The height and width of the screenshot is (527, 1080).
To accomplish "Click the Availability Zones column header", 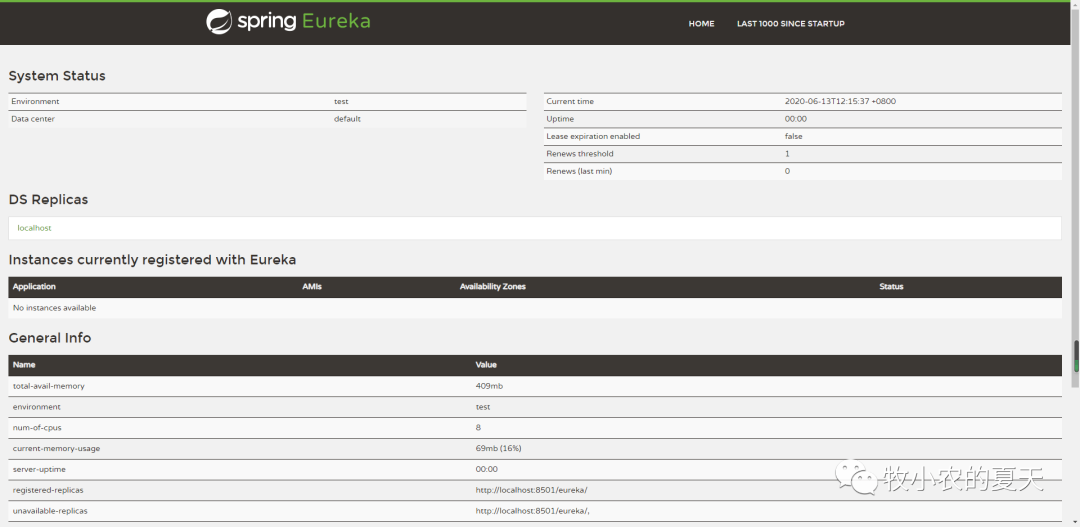I will pyautogui.click(x=492, y=287).
